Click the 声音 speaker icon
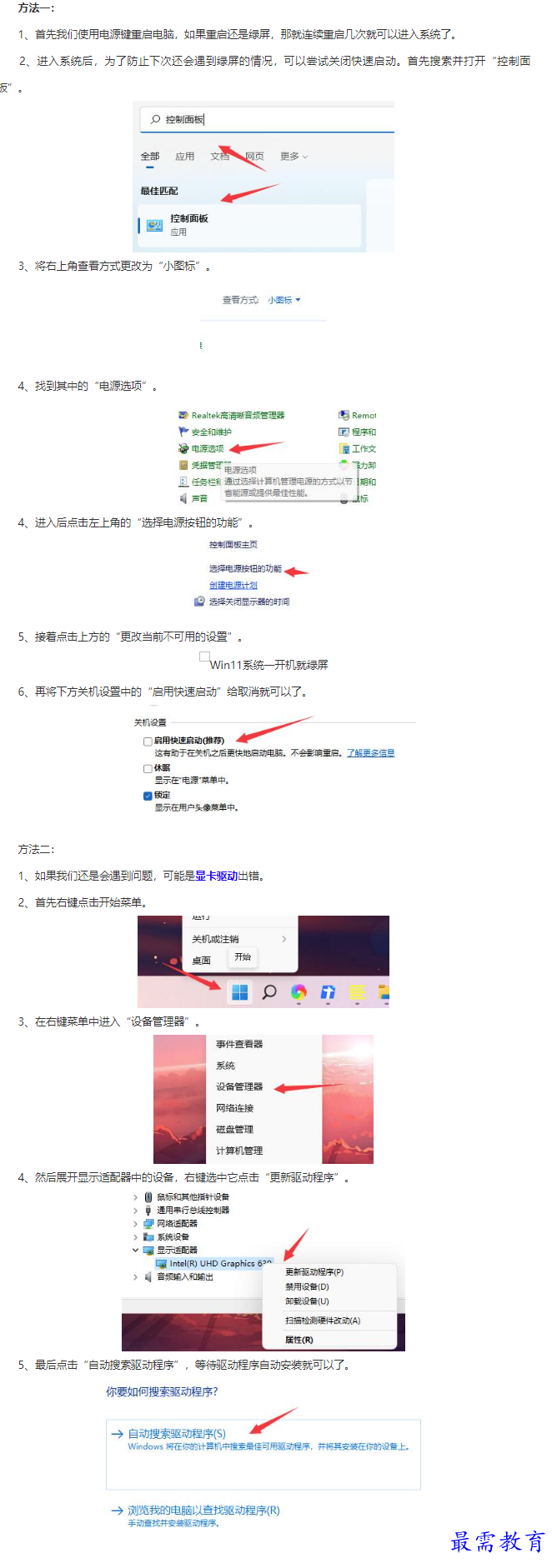 [x=183, y=498]
